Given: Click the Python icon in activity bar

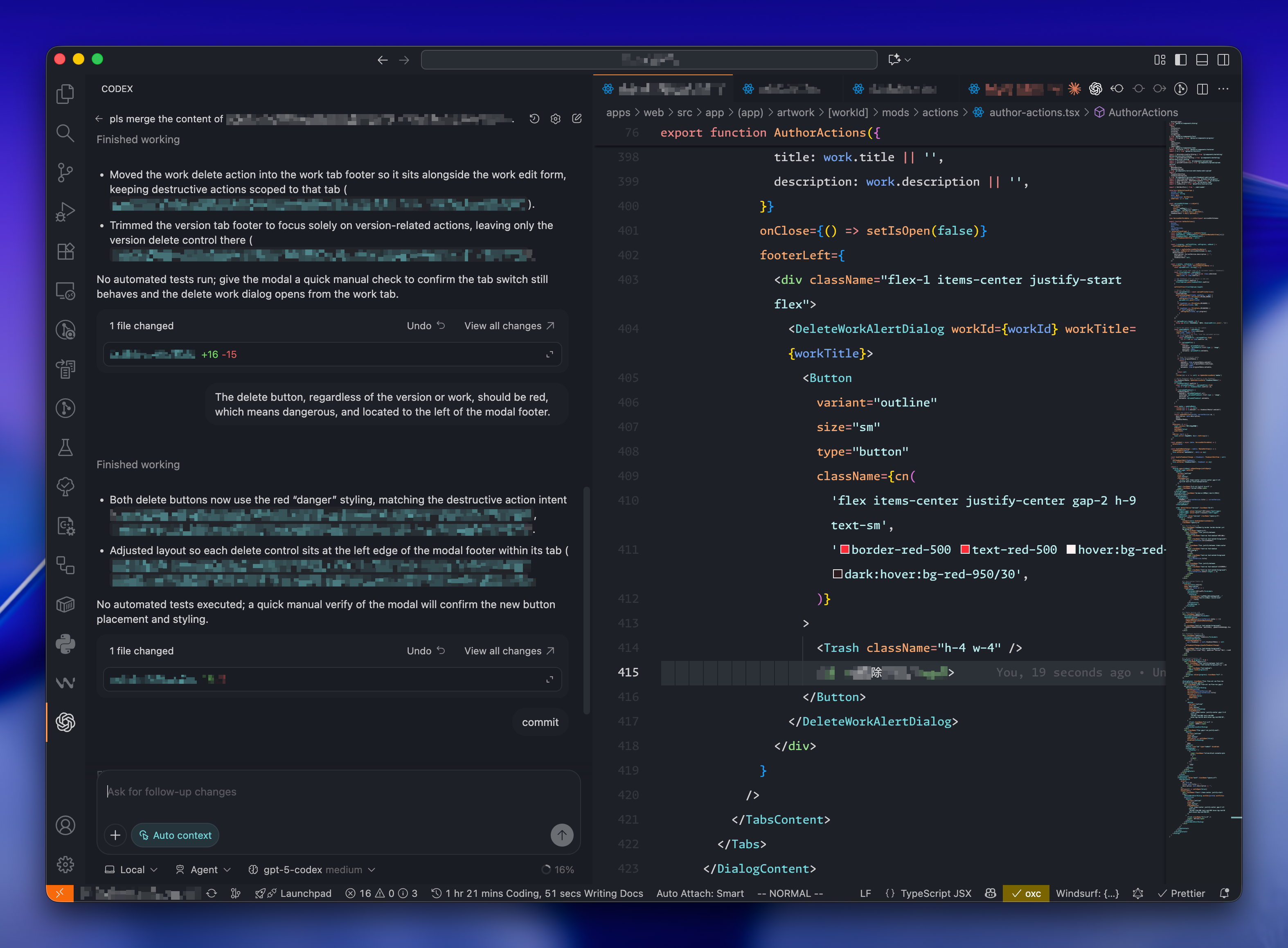Looking at the screenshot, I should point(65,643).
